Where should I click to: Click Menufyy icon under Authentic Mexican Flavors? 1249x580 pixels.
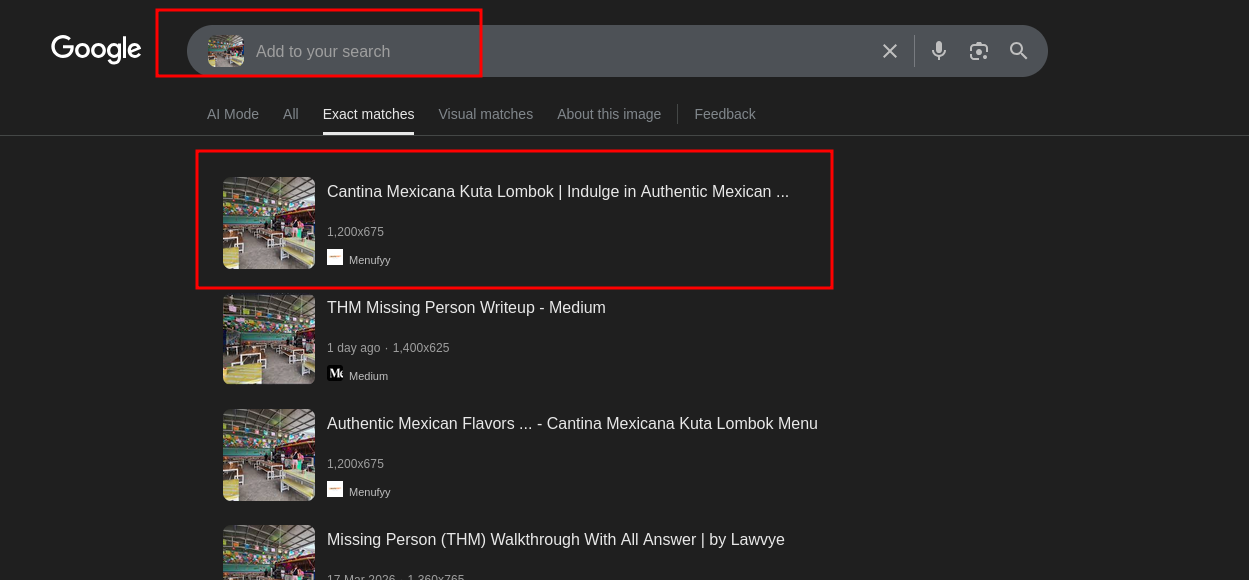pos(335,489)
